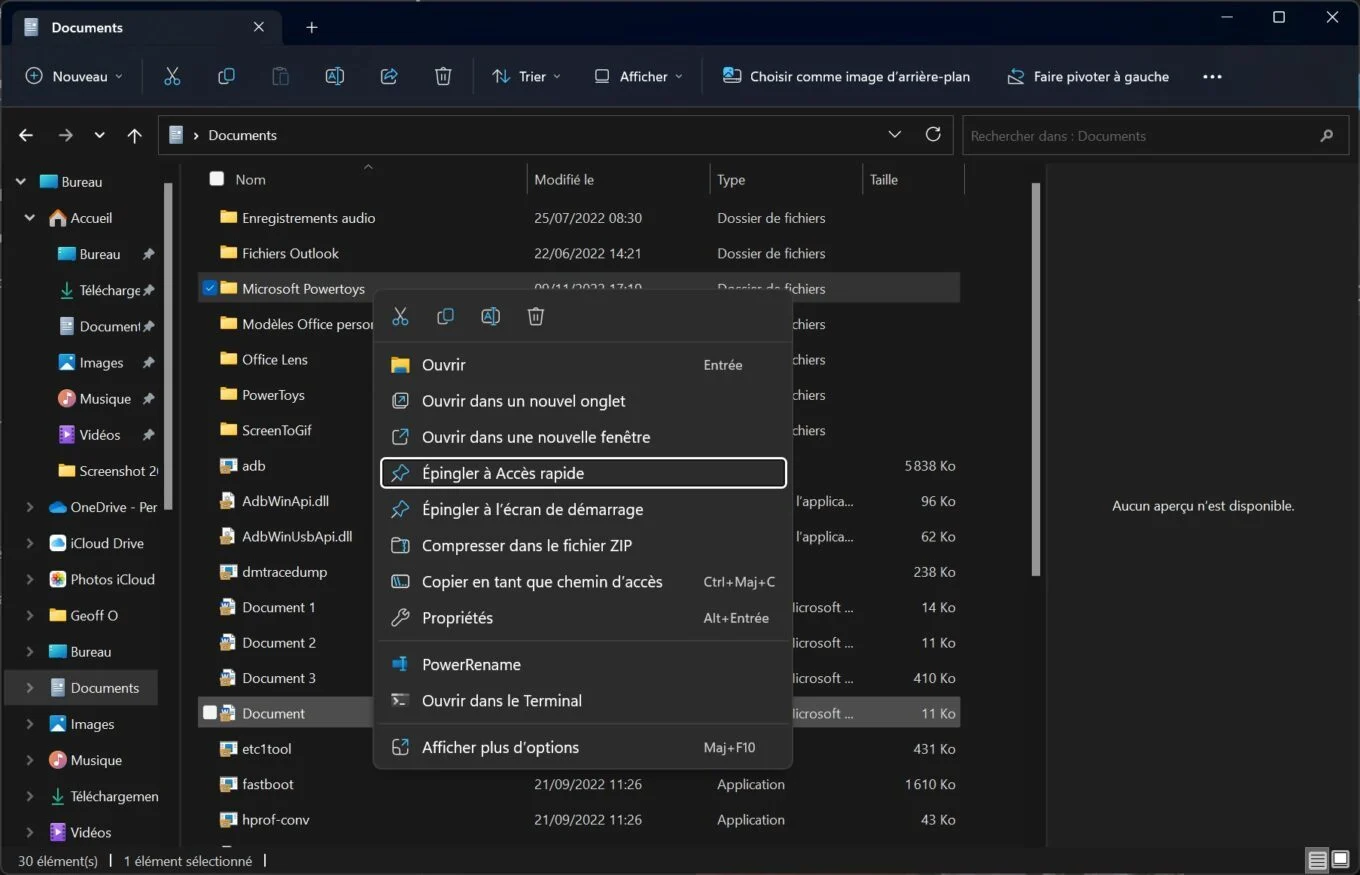Click the Rename icon in the top toolbar
This screenshot has height=875, width=1360.
(335, 76)
